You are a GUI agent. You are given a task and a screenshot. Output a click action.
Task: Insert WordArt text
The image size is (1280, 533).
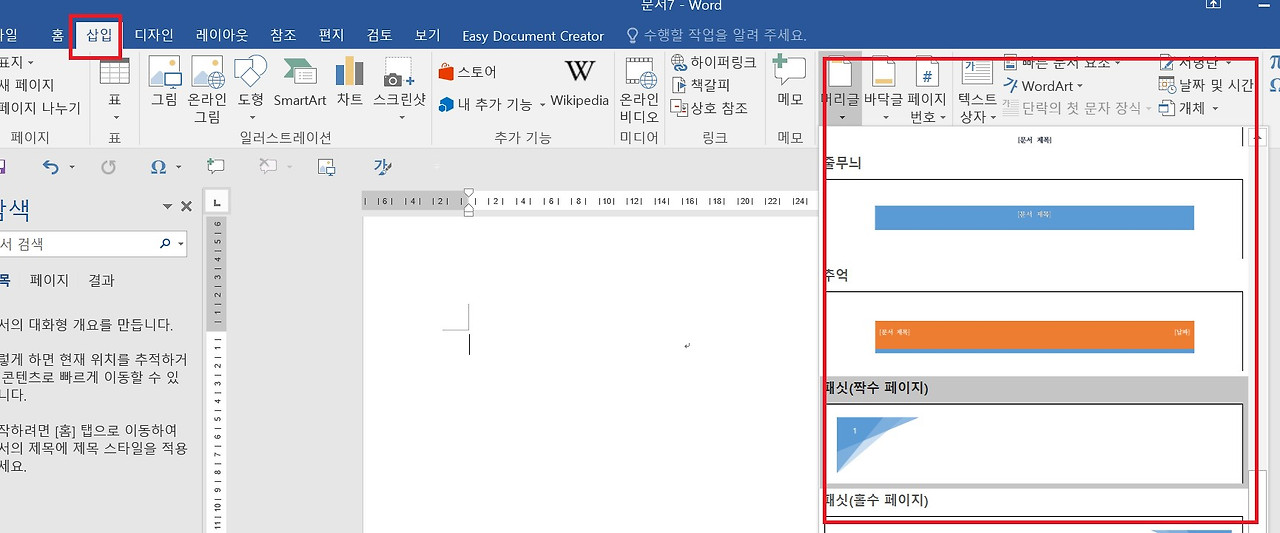(x=1043, y=86)
